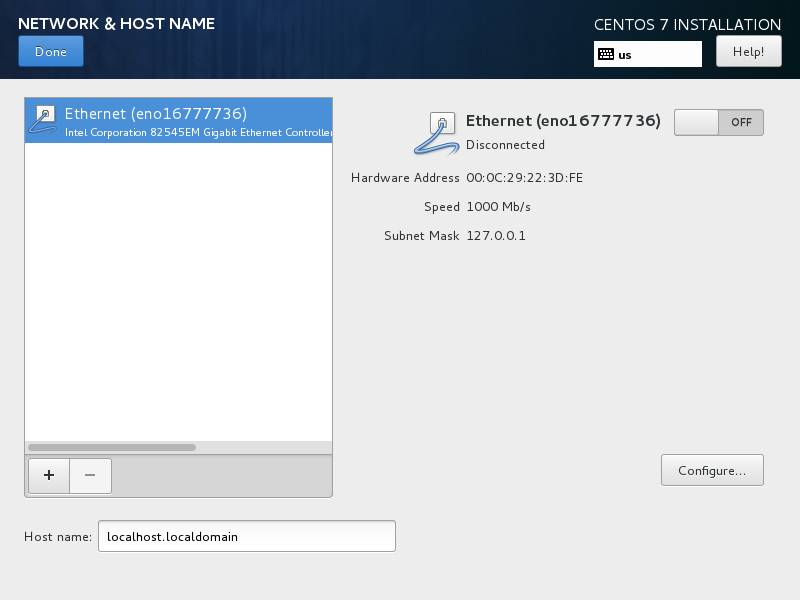The height and width of the screenshot is (600, 800).
Task: Open the Configure... button
Action: pos(712,470)
